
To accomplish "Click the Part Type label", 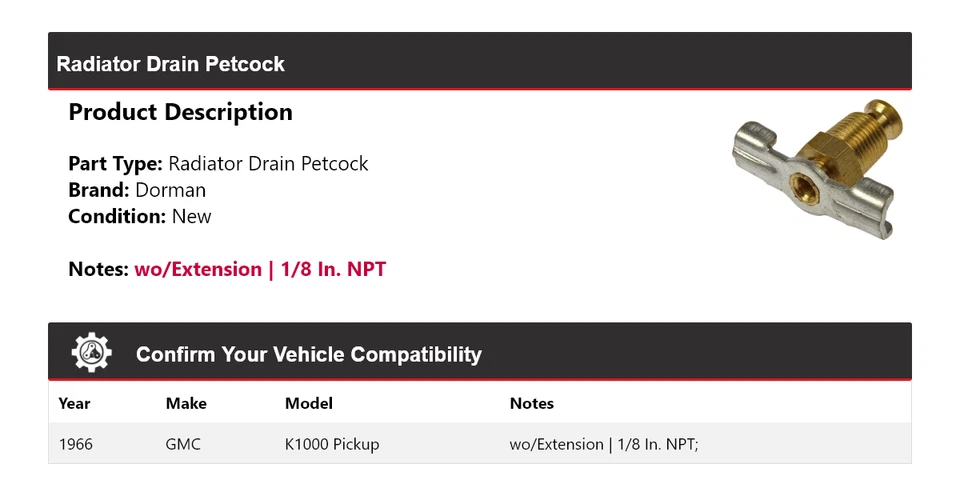I will pyautogui.click(x=115, y=164).
